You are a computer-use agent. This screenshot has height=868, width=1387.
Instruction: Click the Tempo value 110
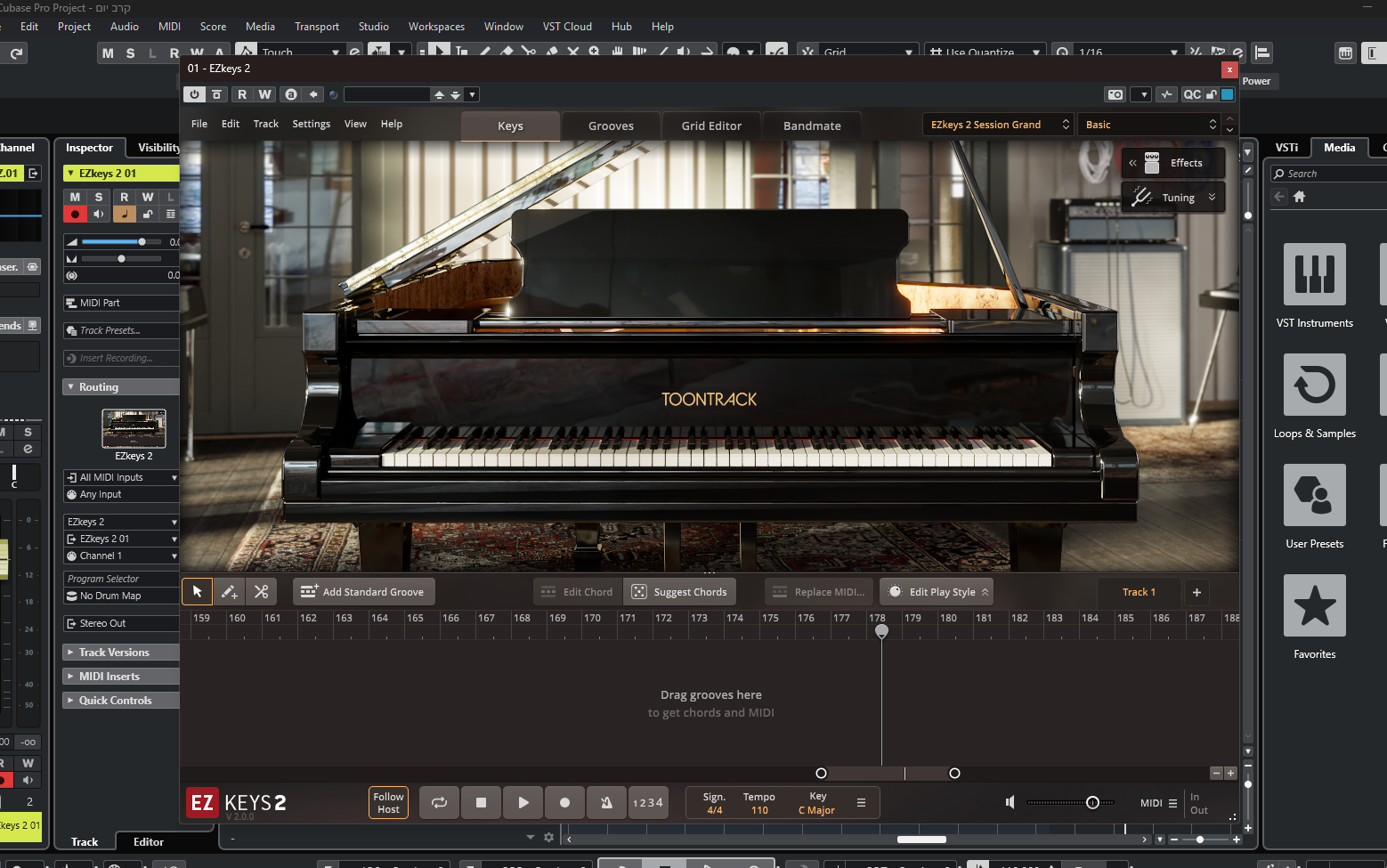pos(759,810)
